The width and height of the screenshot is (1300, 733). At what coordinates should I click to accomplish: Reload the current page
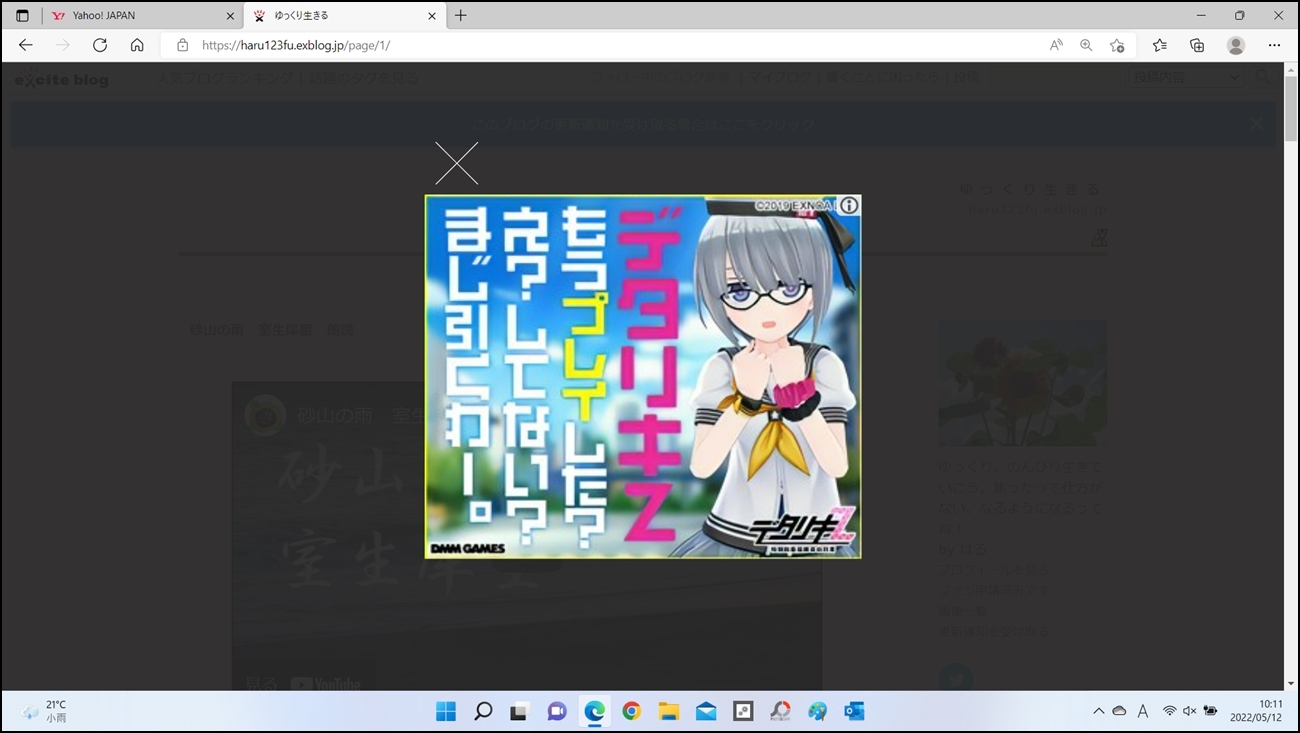(99, 45)
